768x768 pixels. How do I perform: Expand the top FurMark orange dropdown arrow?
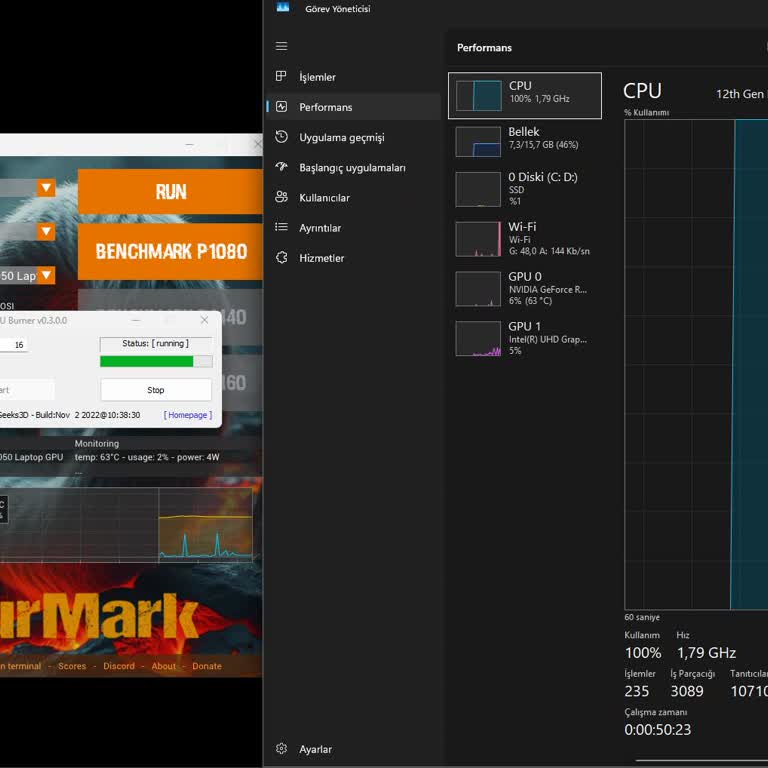tap(46, 188)
